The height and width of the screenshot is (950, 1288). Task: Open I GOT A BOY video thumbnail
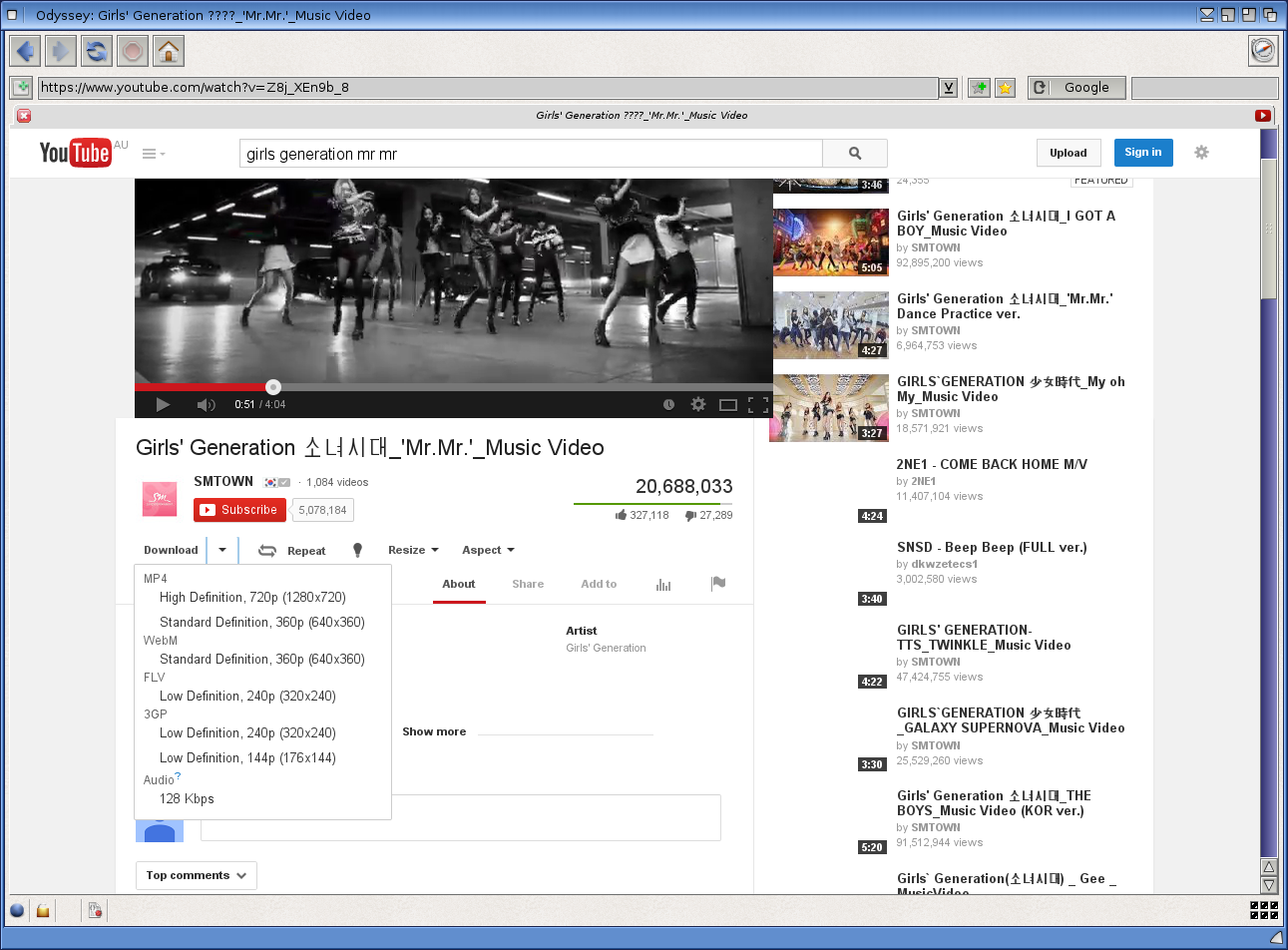tap(831, 242)
